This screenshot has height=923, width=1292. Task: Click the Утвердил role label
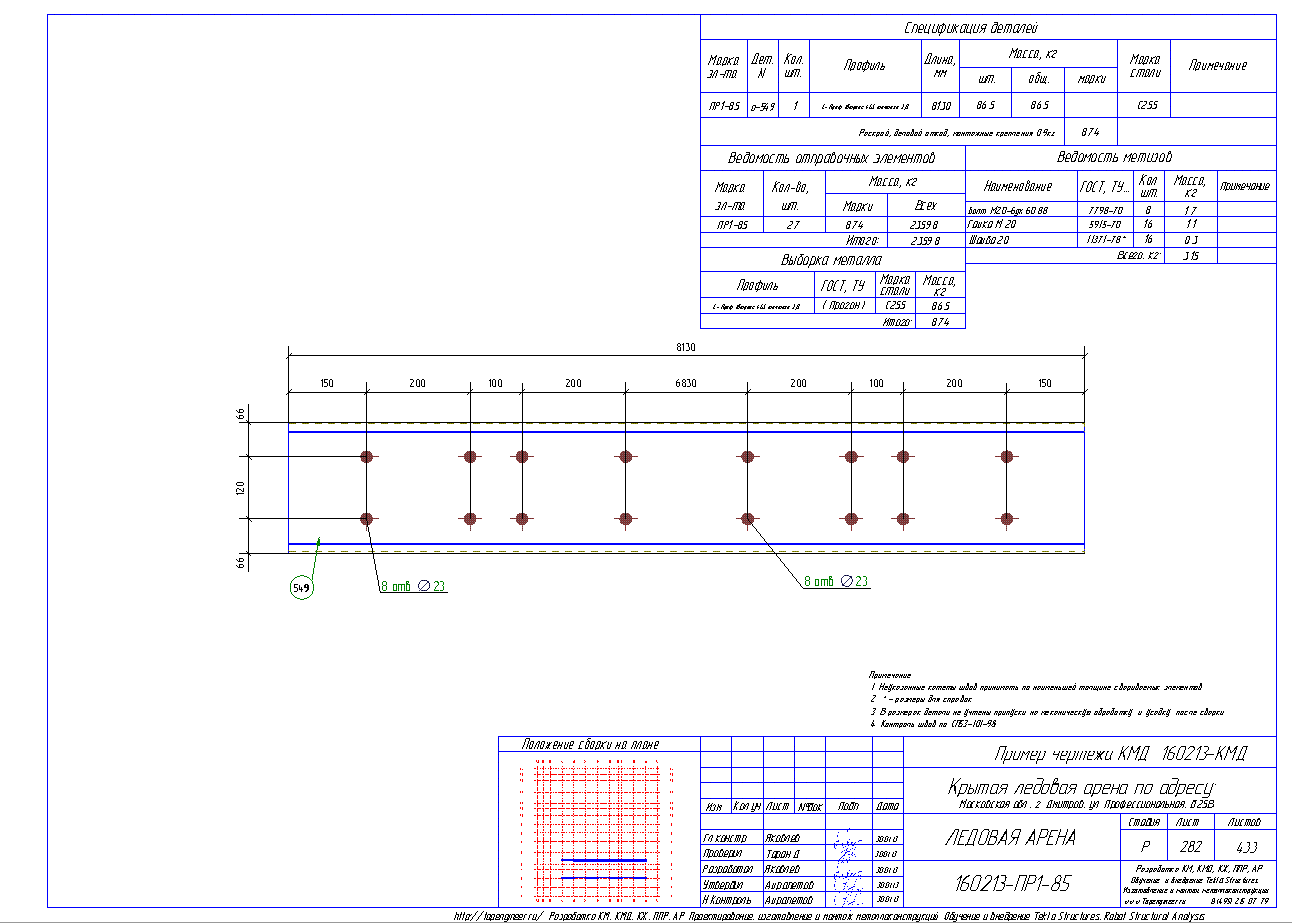[725, 886]
